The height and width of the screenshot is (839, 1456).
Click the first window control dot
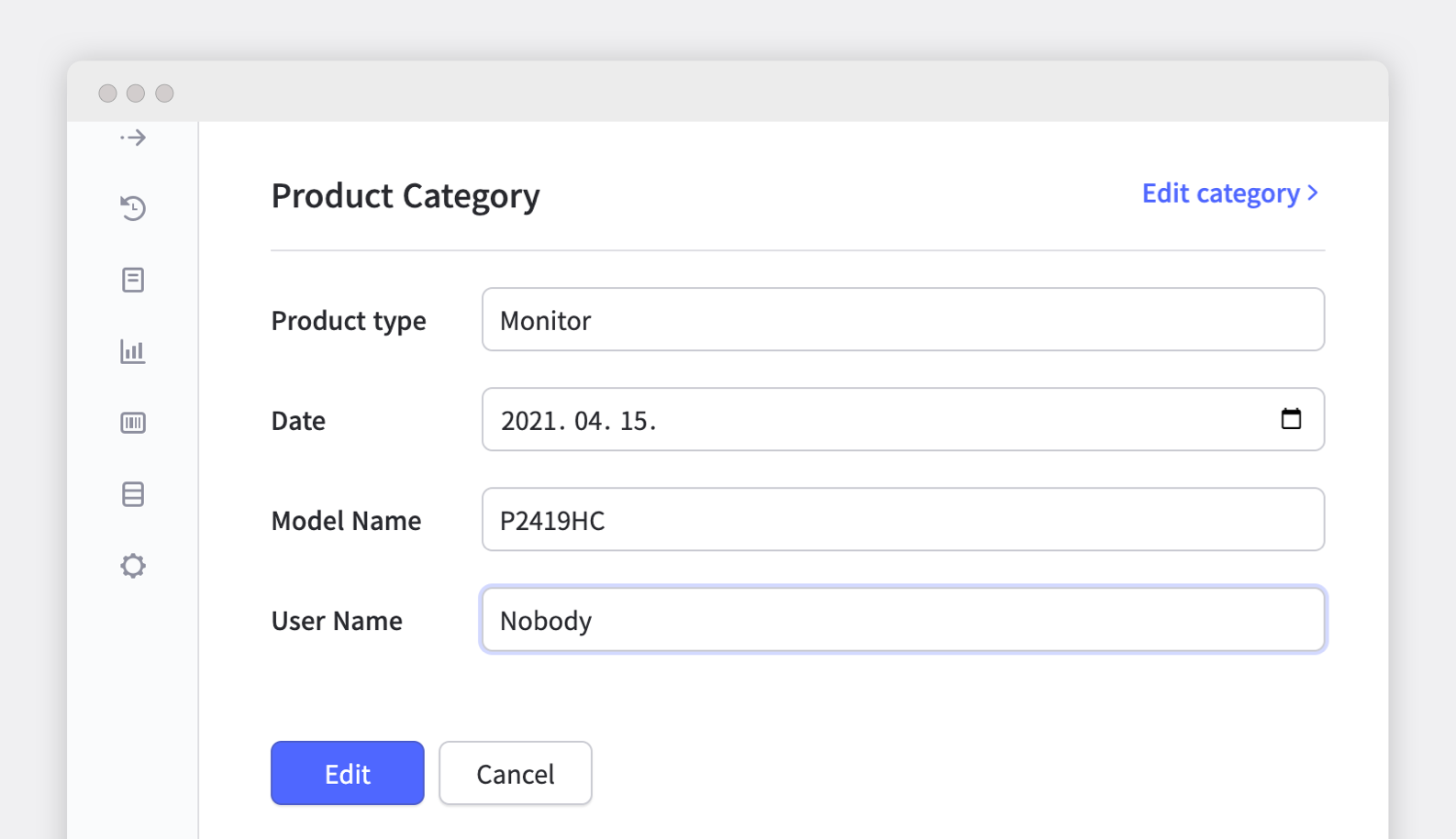[107, 93]
